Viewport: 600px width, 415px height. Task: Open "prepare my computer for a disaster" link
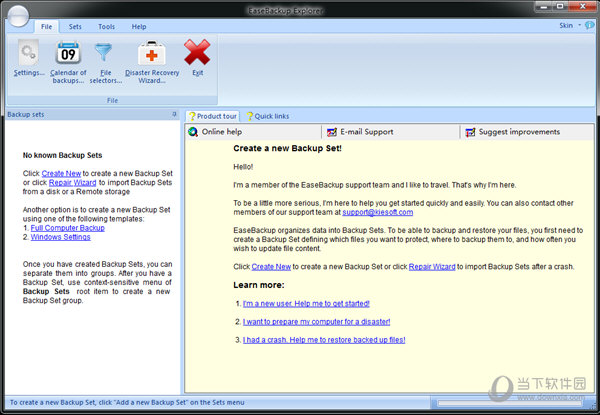(x=316, y=322)
